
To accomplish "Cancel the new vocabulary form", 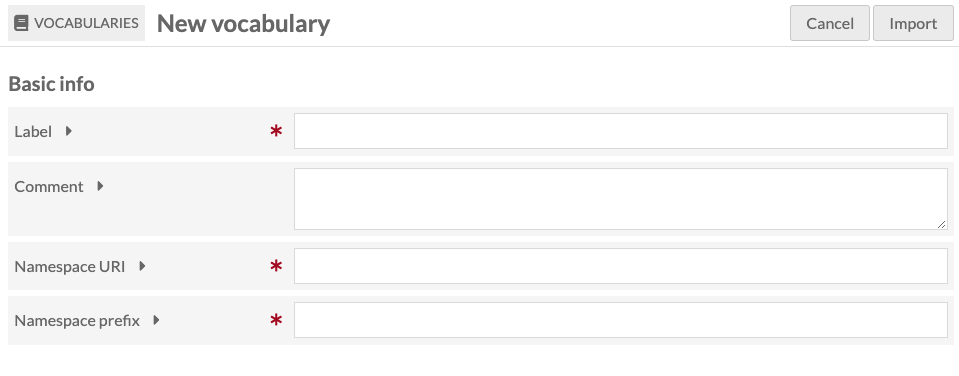I will click(829, 23).
